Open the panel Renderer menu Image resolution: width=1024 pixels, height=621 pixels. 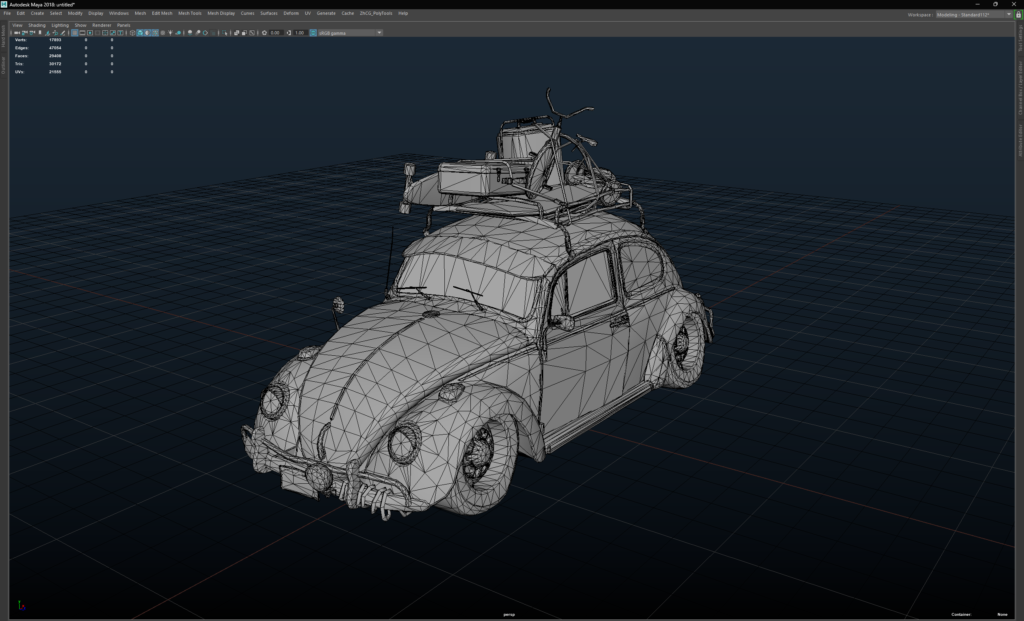tap(103, 24)
